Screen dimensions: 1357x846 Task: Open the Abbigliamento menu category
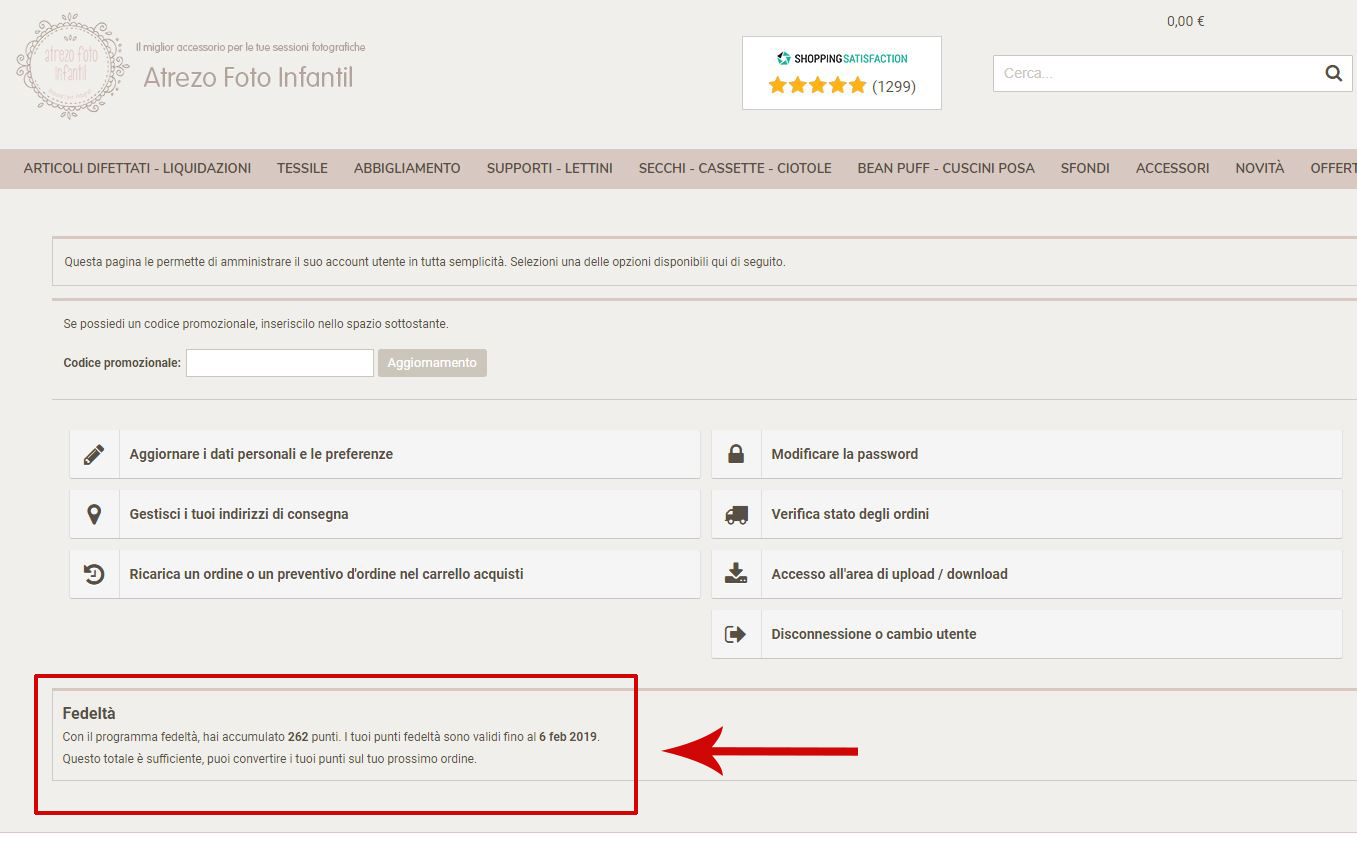click(407, 168)
